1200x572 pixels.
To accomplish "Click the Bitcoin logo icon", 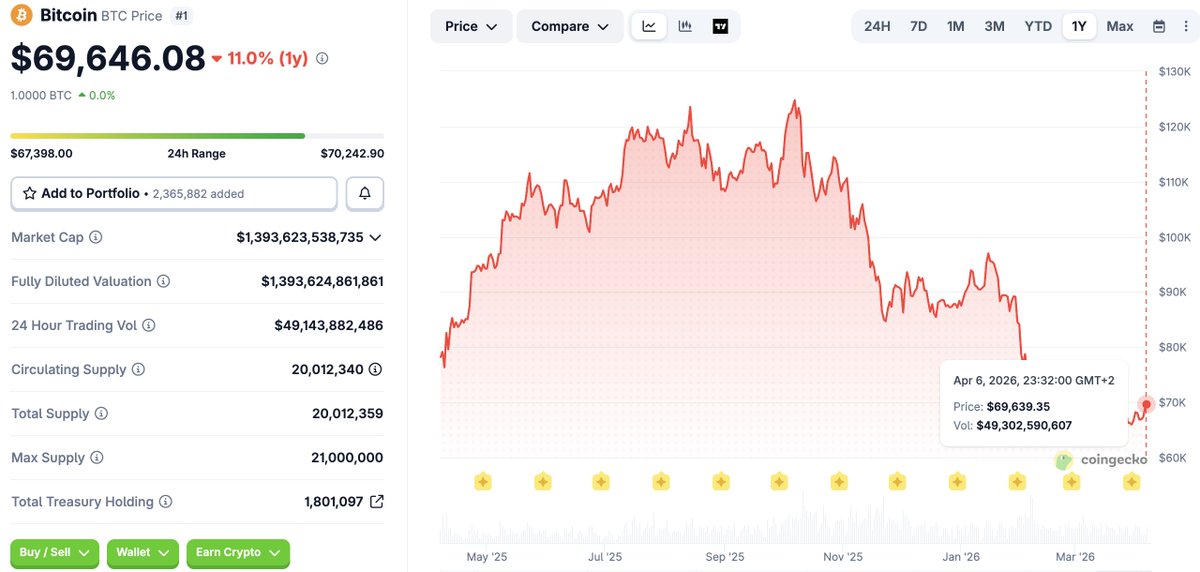I will click(21, 15).
